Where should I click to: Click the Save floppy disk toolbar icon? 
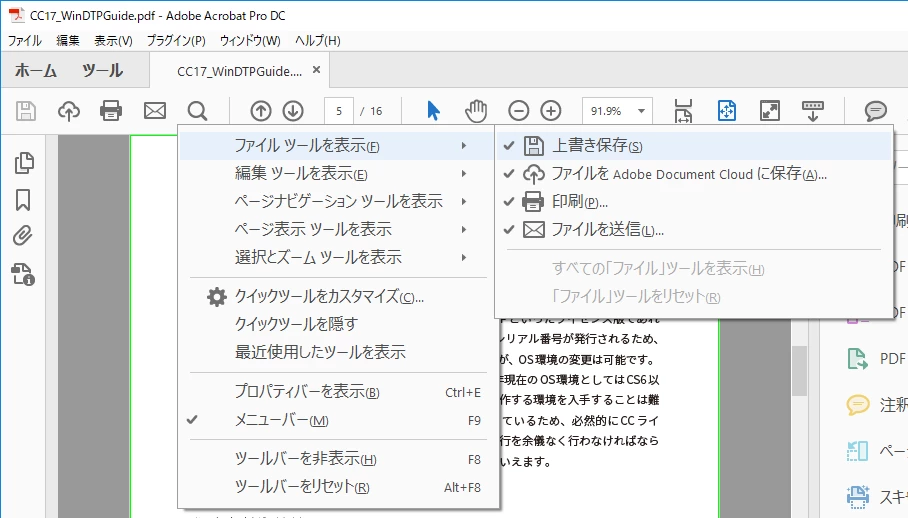tap(25, 111)
